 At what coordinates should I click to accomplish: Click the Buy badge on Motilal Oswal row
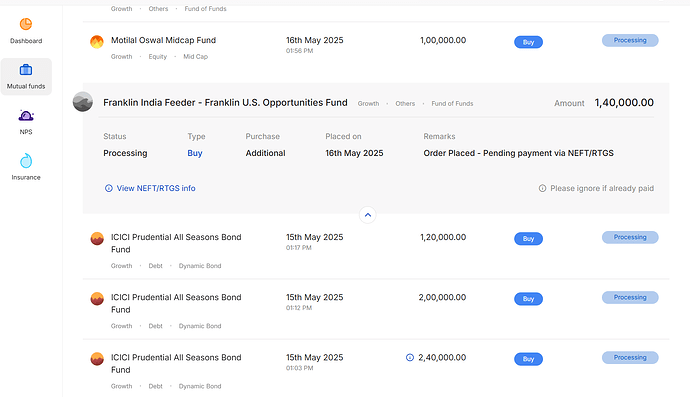coord(529,42)
